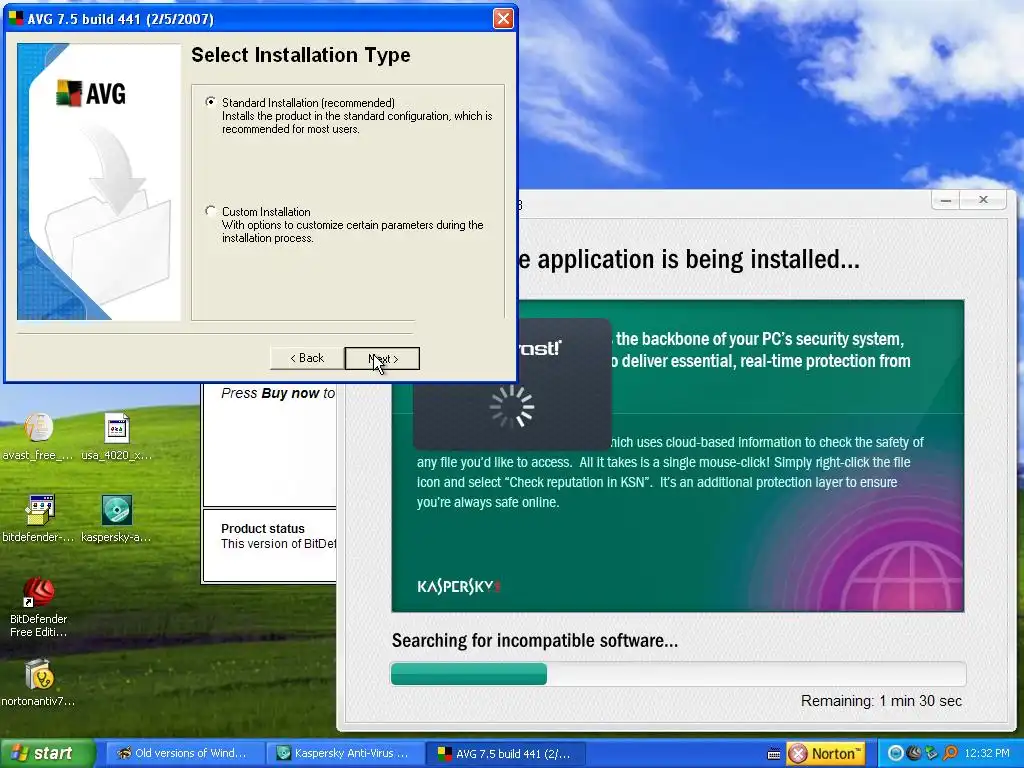Open the Windows Start menu
Screen dimensions: 1024x768
[47, 753]
